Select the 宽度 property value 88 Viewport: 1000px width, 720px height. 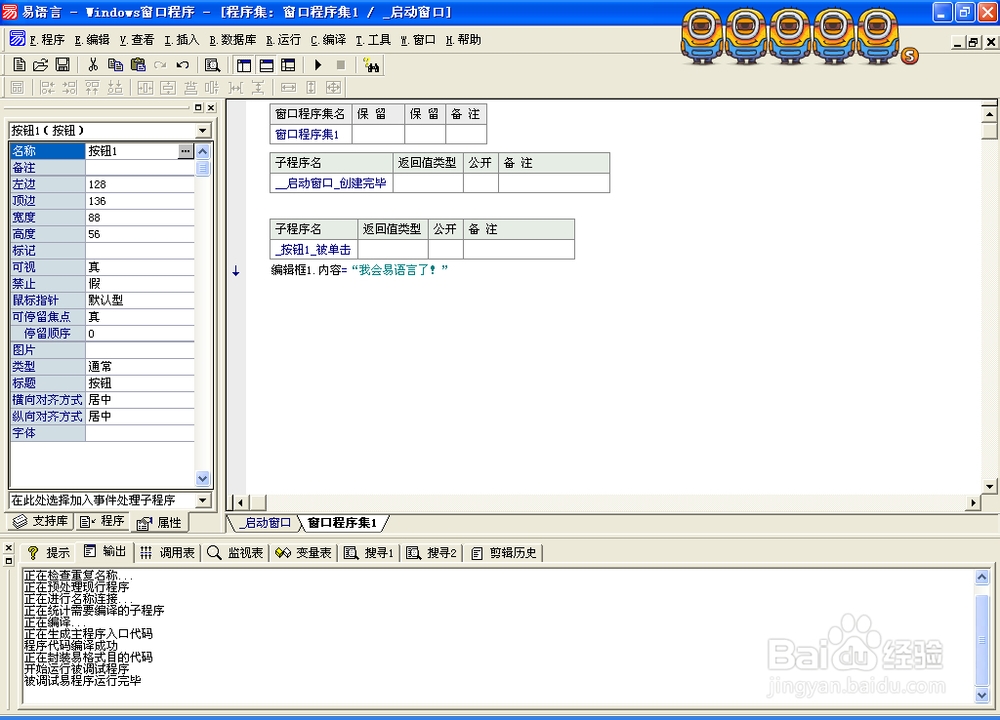140,217
